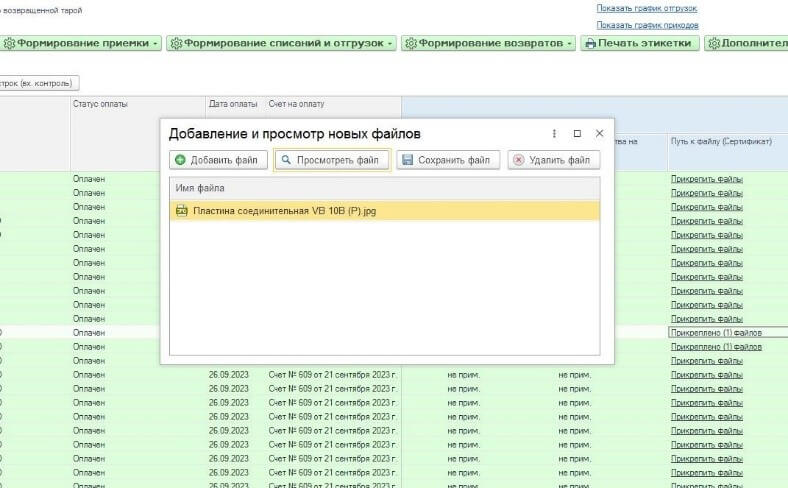Click the Статус оплаты column header
Image resolution: width=788 pixels, height=488 pixels.
tap(100, 104)
